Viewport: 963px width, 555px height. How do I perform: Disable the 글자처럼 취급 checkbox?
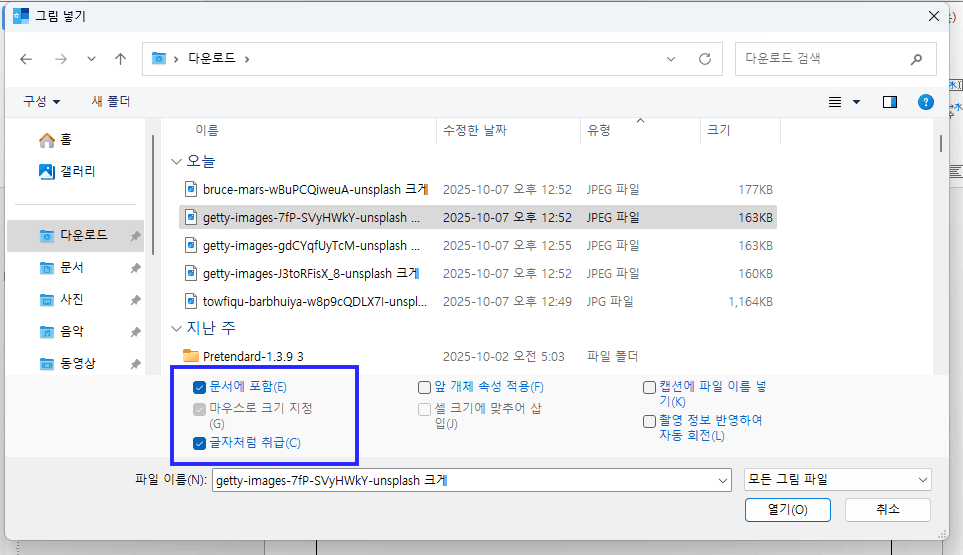(200, 443)
